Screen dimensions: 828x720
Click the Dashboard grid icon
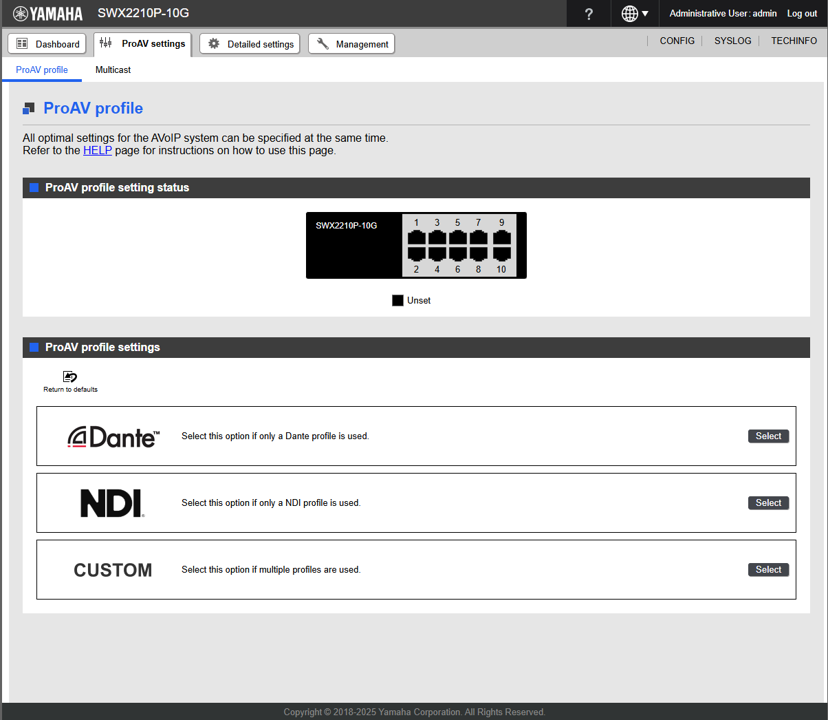(x=22, y=44)
